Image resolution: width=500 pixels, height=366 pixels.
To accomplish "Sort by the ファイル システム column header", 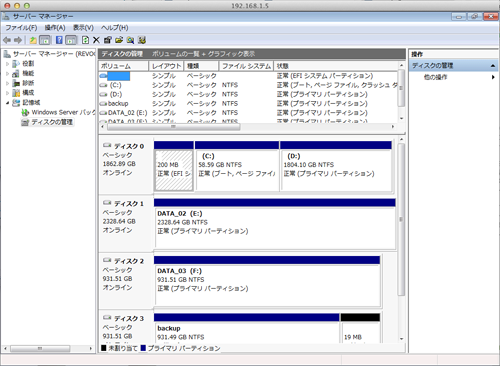I will click(246, 66).
